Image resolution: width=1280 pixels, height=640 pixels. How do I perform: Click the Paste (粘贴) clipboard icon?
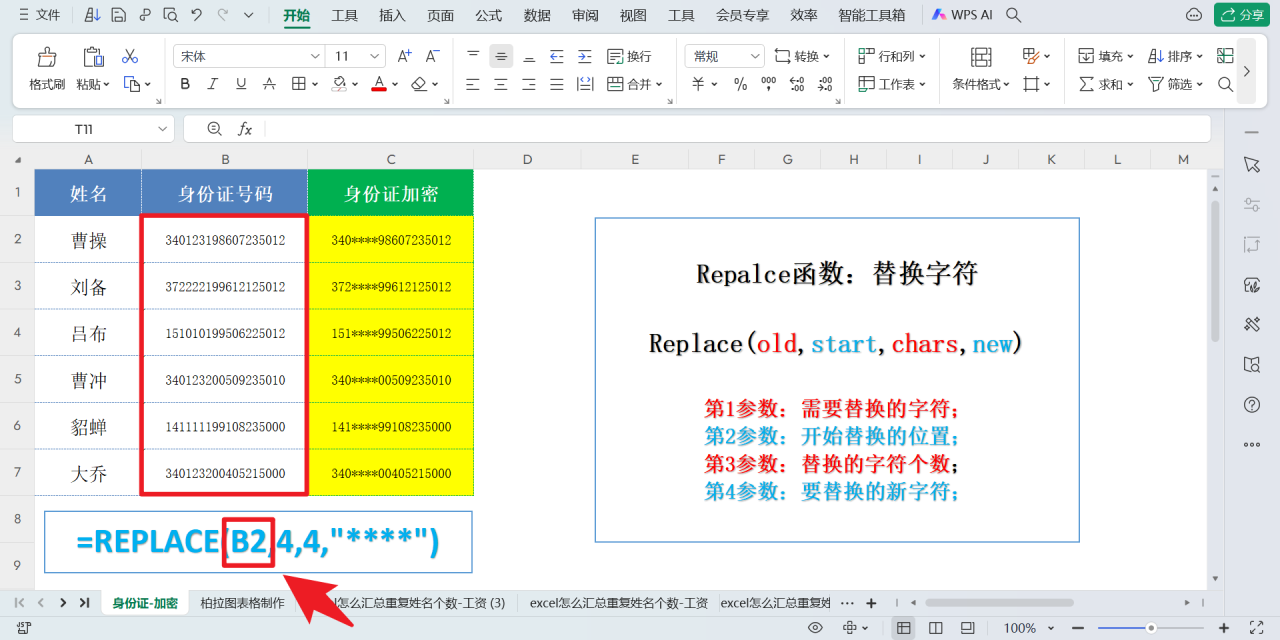93,57
